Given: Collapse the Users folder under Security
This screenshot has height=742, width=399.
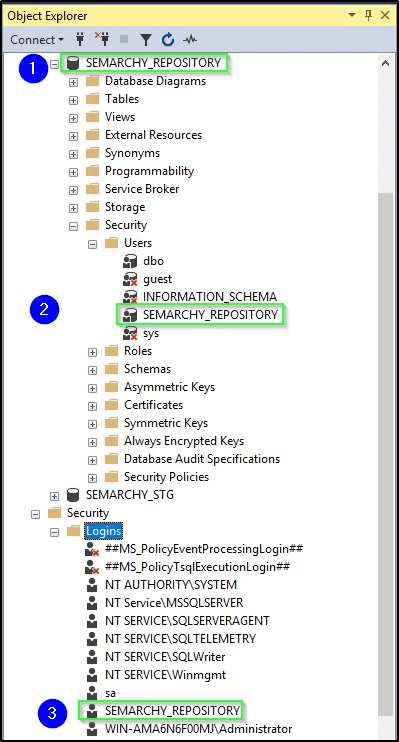Looking at the screenshot, I should pyautogui.click(x=92, y=244).
